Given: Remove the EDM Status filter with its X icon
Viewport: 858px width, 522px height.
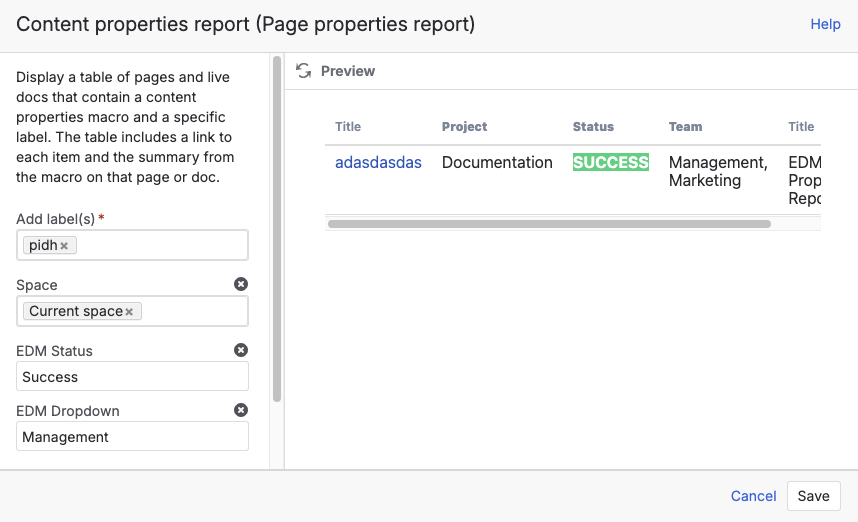Looking at the screenshot, I should coord(241,350).
